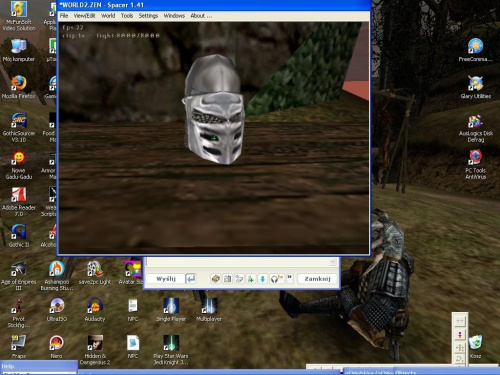
Task: Select the Audacity desktop icon
Action: (95, 310)
